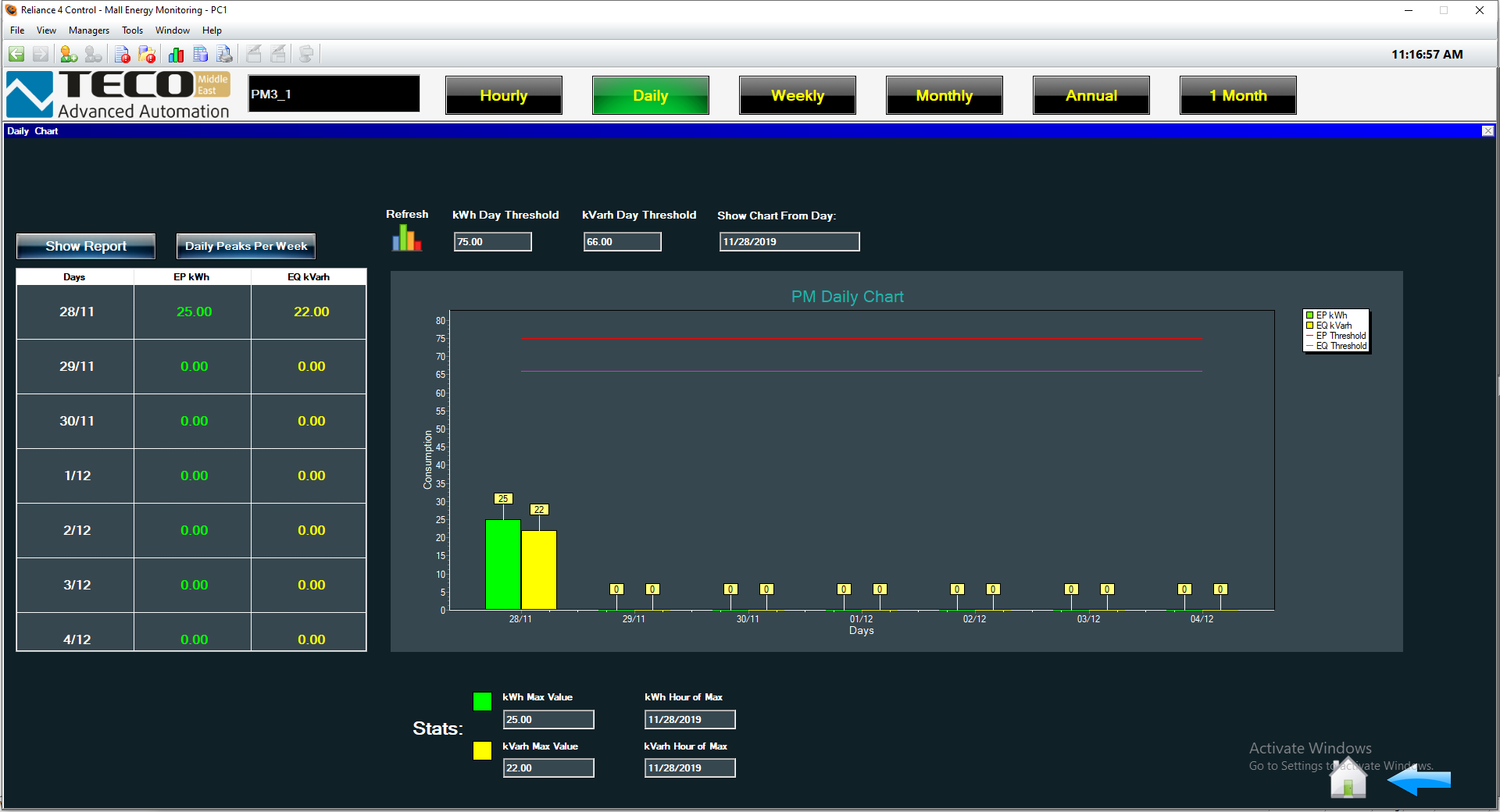Click the green back arrow in toolbar
Viewport: 1500px width, 812px height.
coord(16,54)
